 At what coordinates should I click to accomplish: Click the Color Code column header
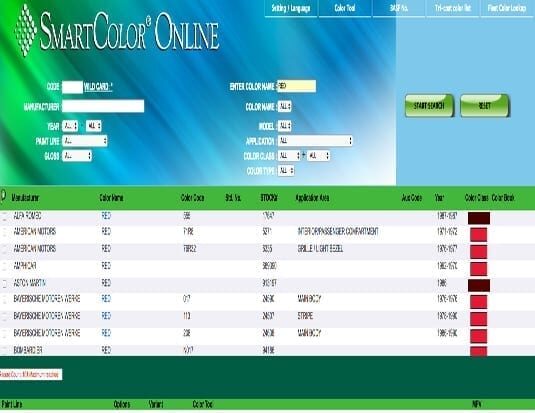[192, 198]
